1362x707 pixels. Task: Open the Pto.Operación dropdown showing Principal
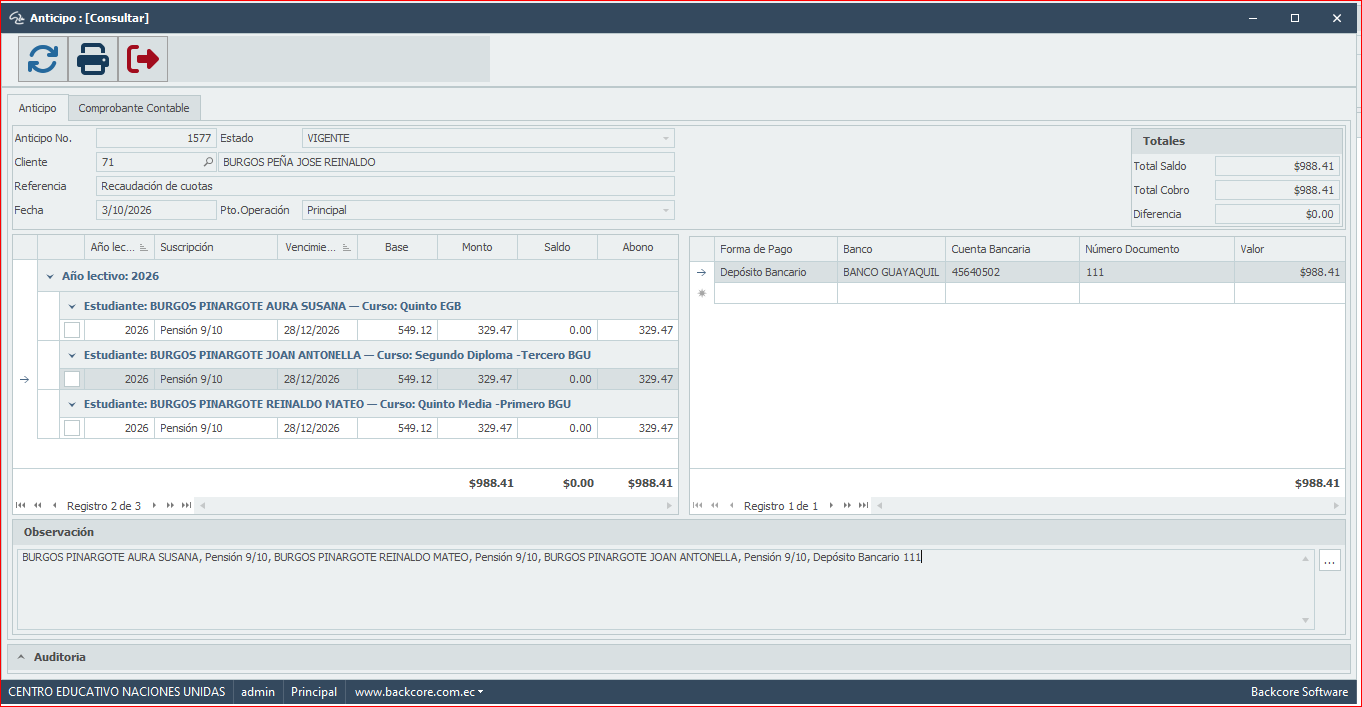tap(666, 210)
